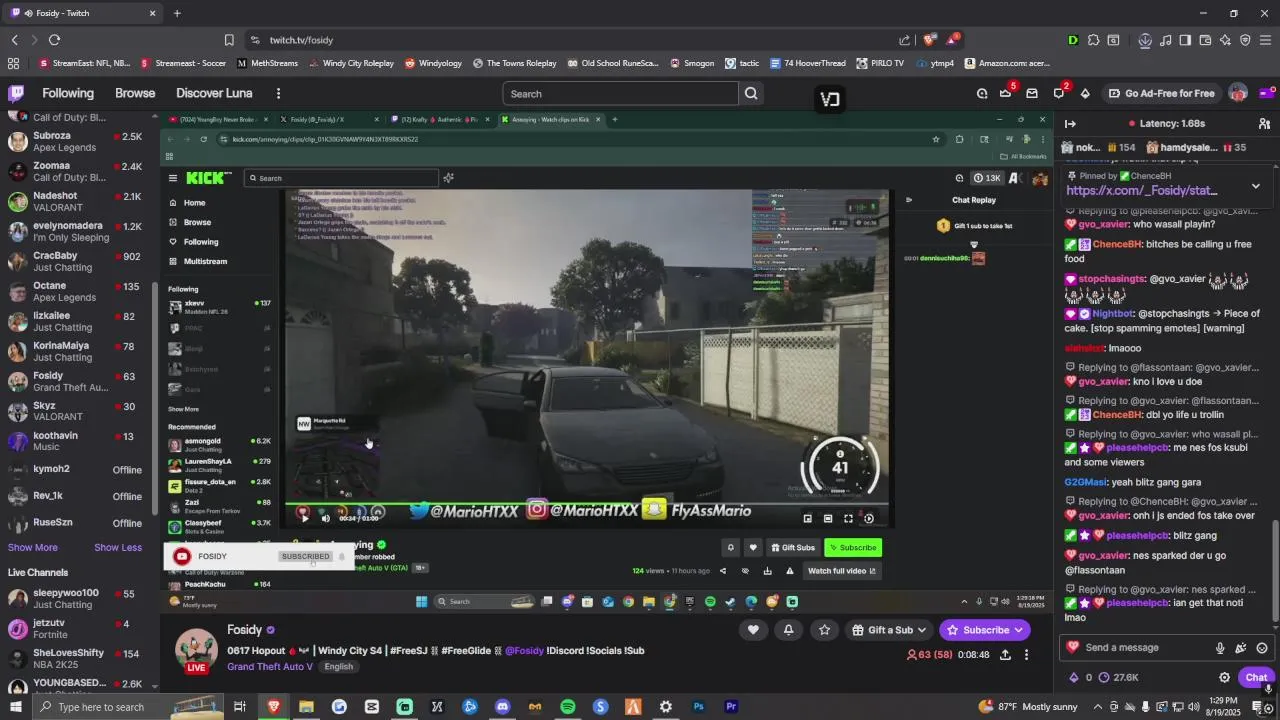Viewport: 1280px width, 720px height.
Task: Open Task View in Windows taskbar
Action: point(240,707)
